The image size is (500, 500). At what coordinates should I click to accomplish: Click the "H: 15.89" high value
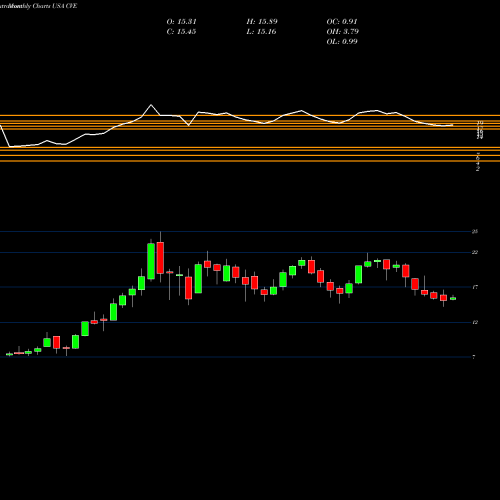tap(262, 22)
